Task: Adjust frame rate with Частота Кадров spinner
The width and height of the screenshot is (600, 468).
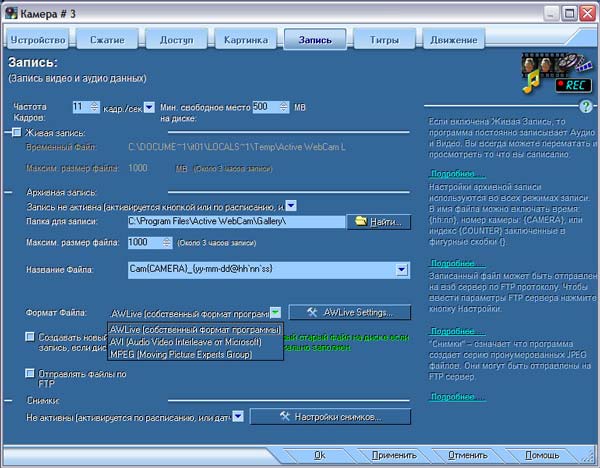Action: coord(95,107)
